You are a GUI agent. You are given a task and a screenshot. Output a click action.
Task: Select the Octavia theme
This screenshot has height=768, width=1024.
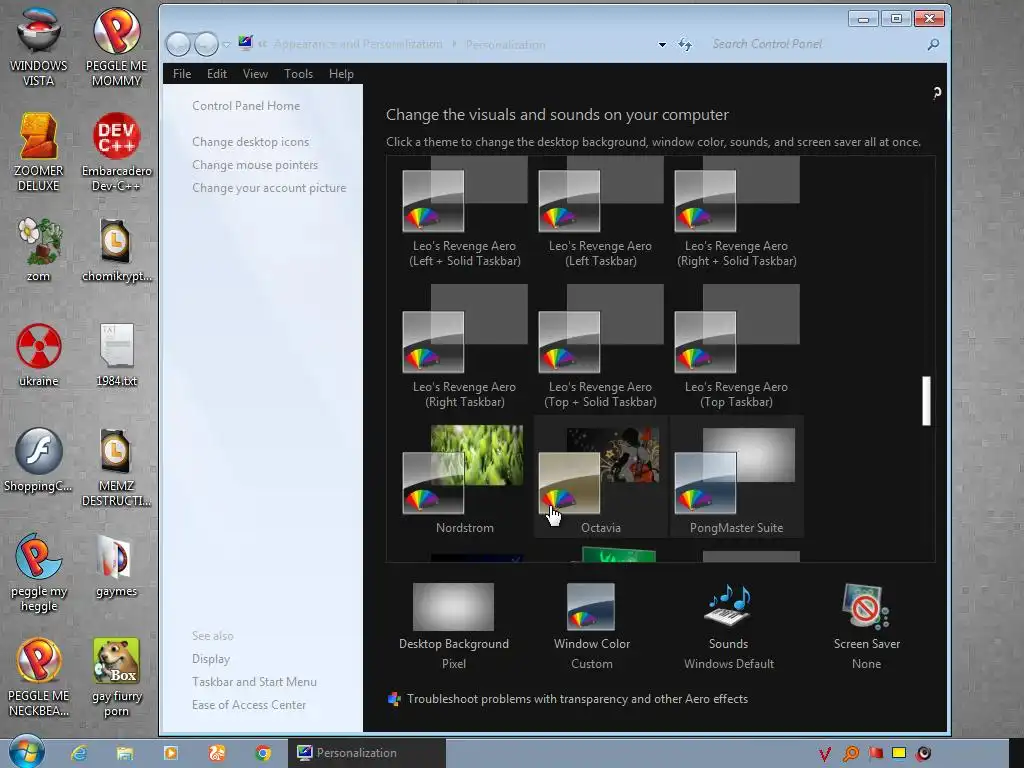coord(601,479)
